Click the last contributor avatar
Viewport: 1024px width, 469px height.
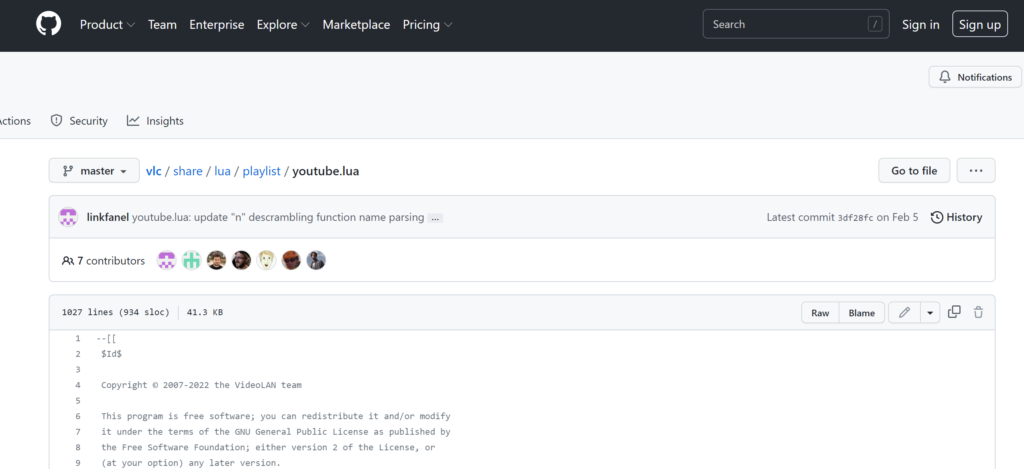click(x=316, y=260)
